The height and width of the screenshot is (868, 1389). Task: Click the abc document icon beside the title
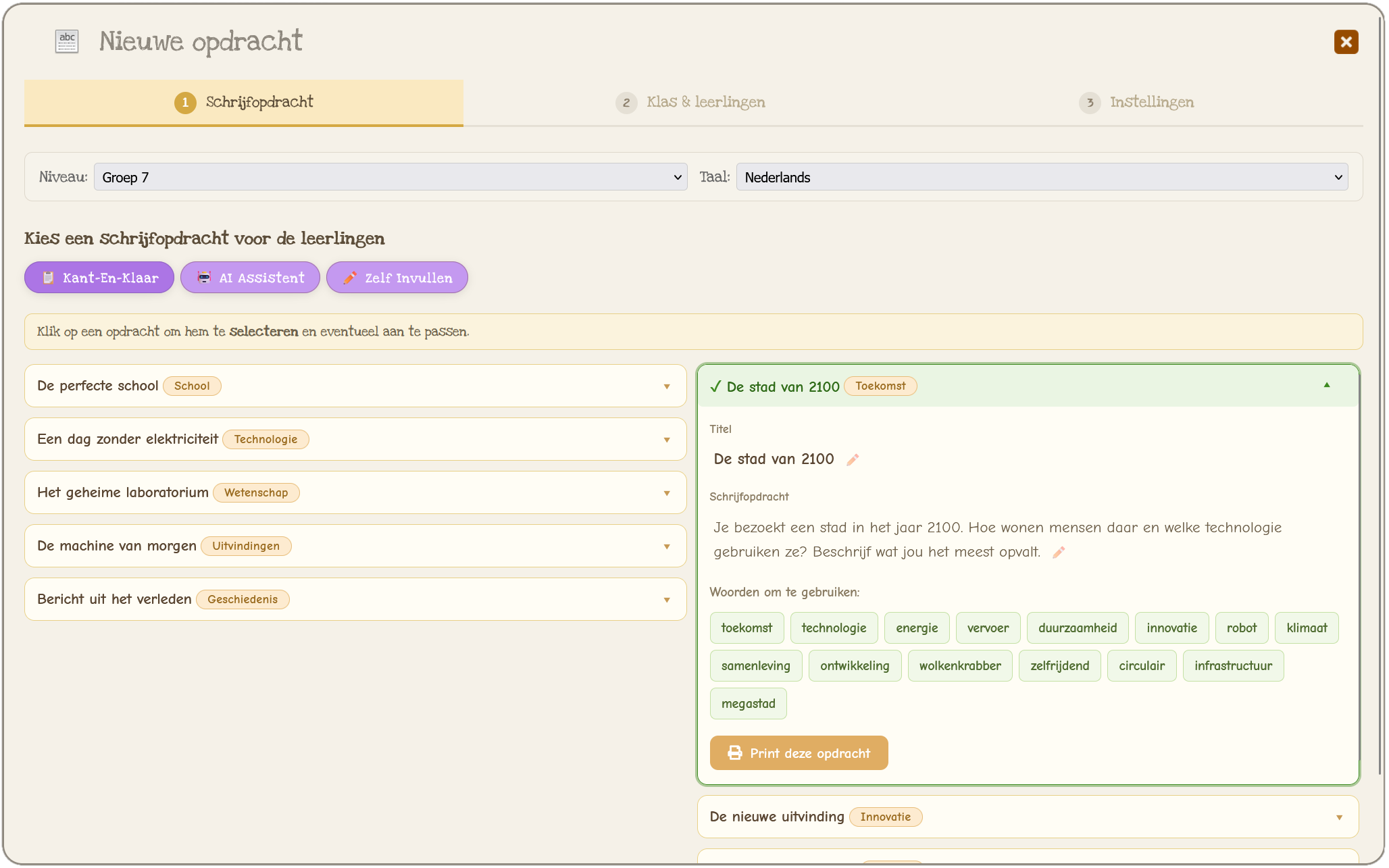click(67, 42)
